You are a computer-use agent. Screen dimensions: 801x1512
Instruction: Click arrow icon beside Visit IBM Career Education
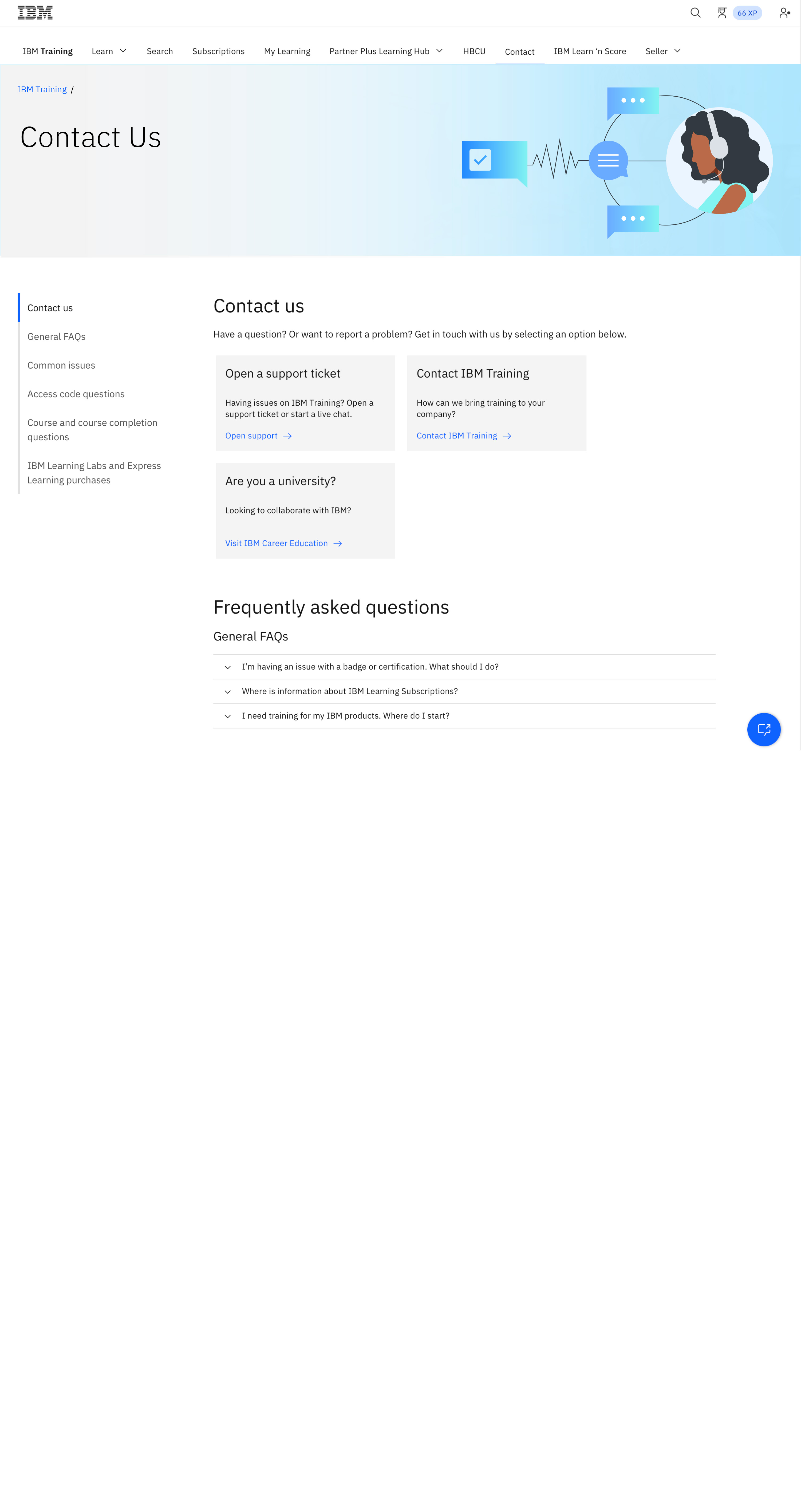[338, 544]
